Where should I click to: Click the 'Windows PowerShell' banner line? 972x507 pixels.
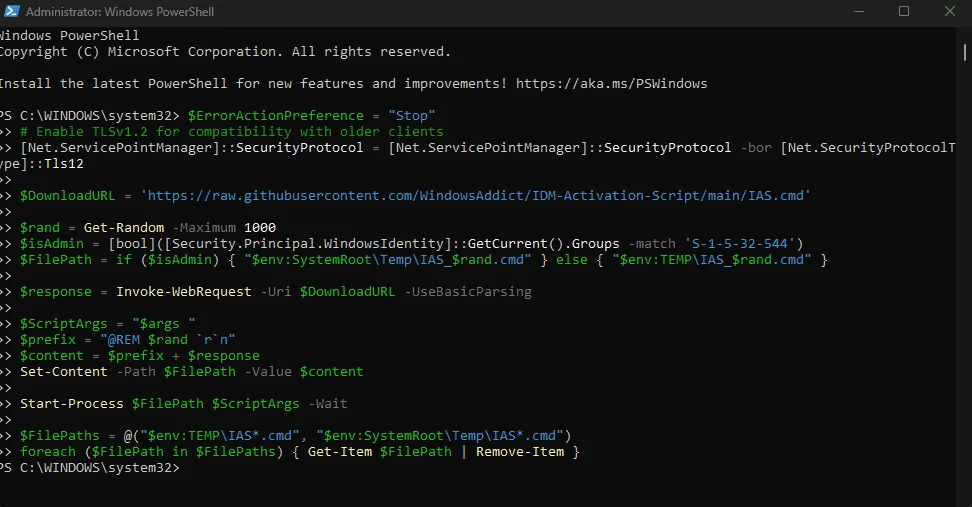click(69, 35)
